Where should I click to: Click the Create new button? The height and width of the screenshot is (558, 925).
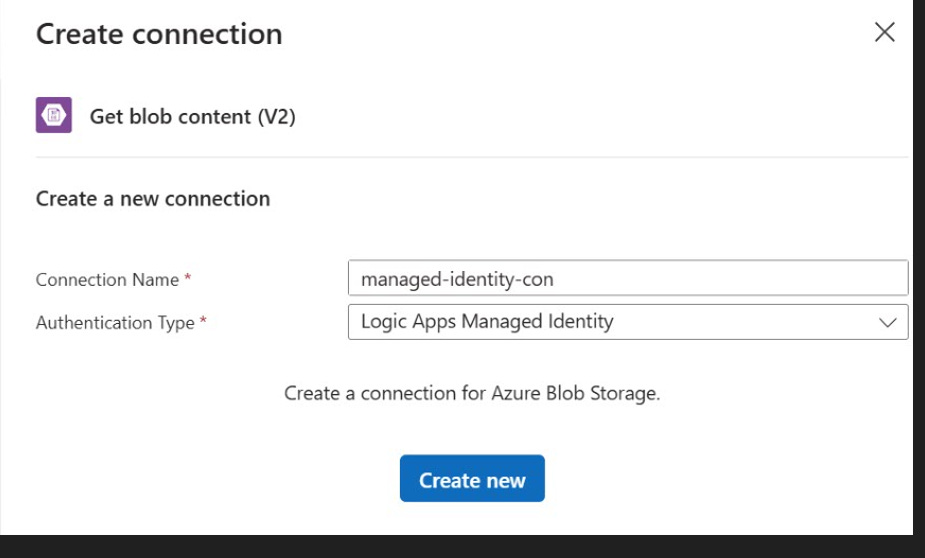pyautogui.click(x=472, y=478)
